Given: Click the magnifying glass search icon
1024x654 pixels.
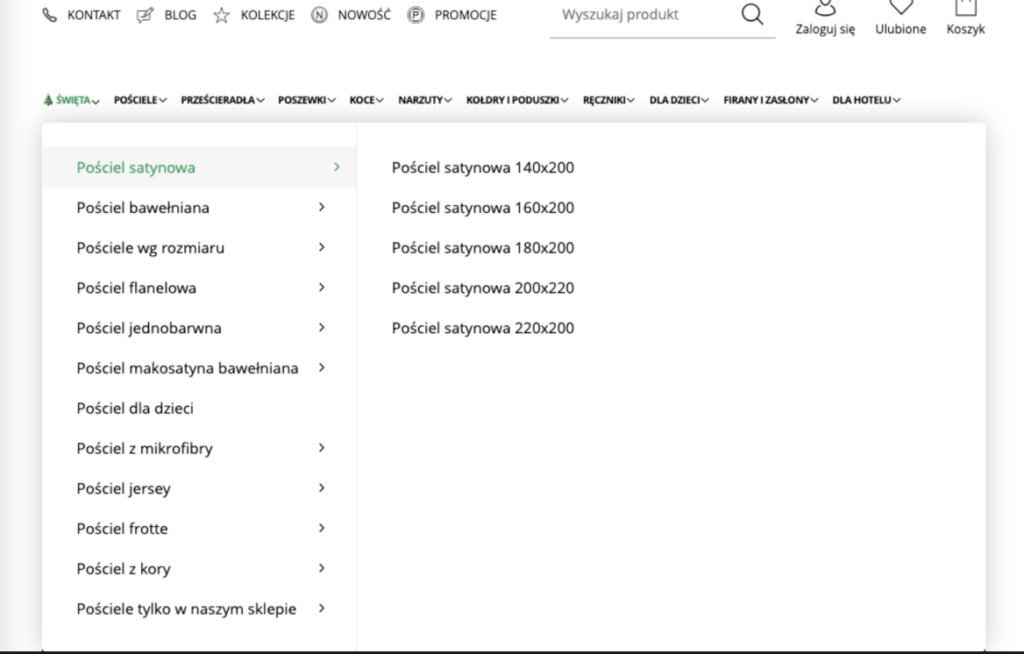Looking at the screenshot, I should [x=752, y=14].
